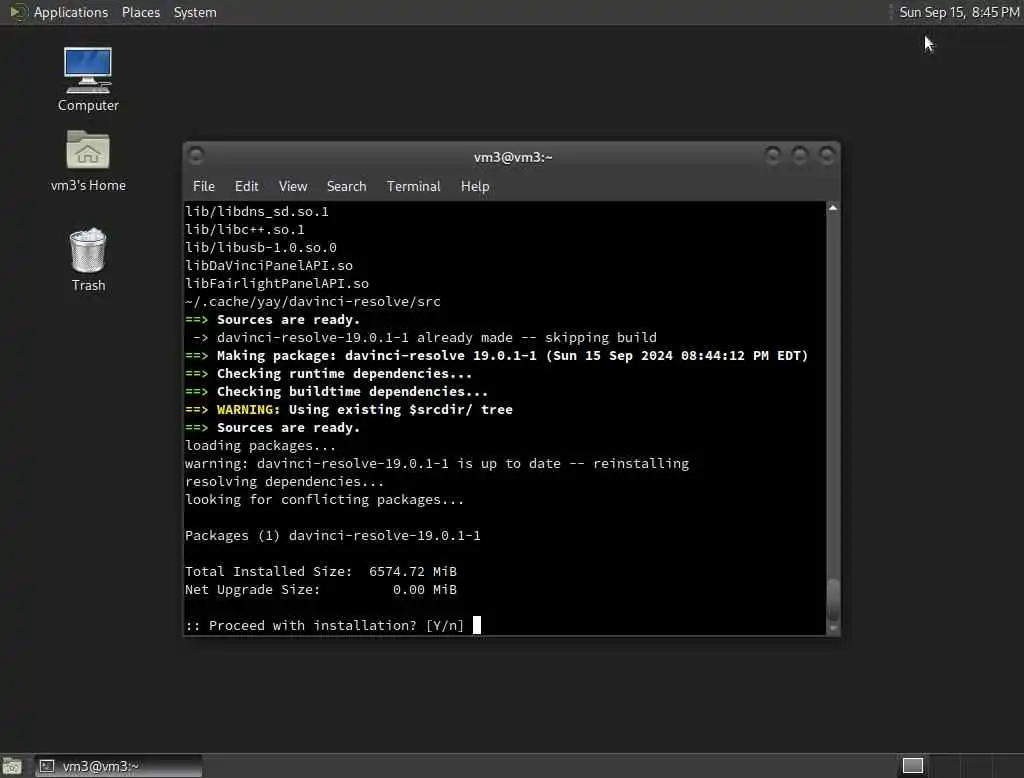Click 'lib/libc++.so.1' line
Viewport: 1024px width, 778px height.
coord(245,230)
